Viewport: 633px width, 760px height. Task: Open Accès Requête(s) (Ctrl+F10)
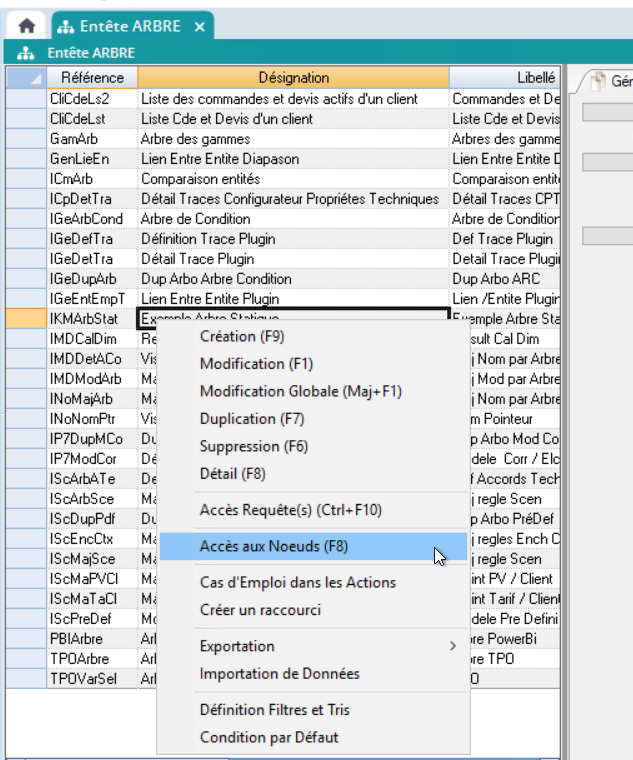pyautogui.click(x=291, y=510)
